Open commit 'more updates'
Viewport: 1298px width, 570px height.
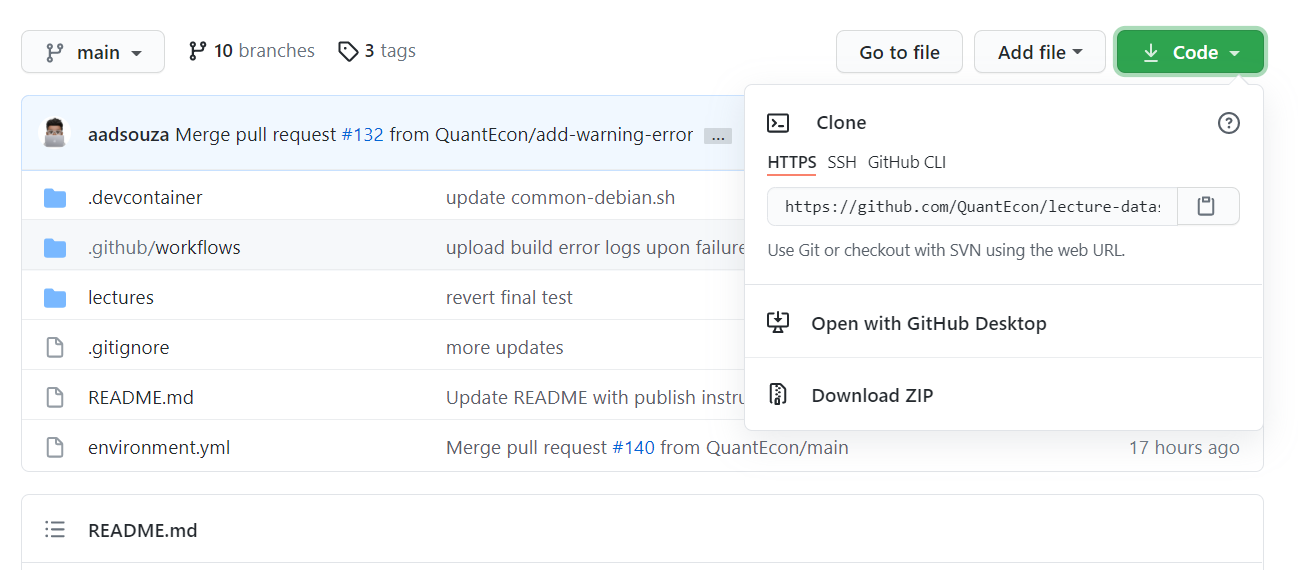click(x=505, y=347)
